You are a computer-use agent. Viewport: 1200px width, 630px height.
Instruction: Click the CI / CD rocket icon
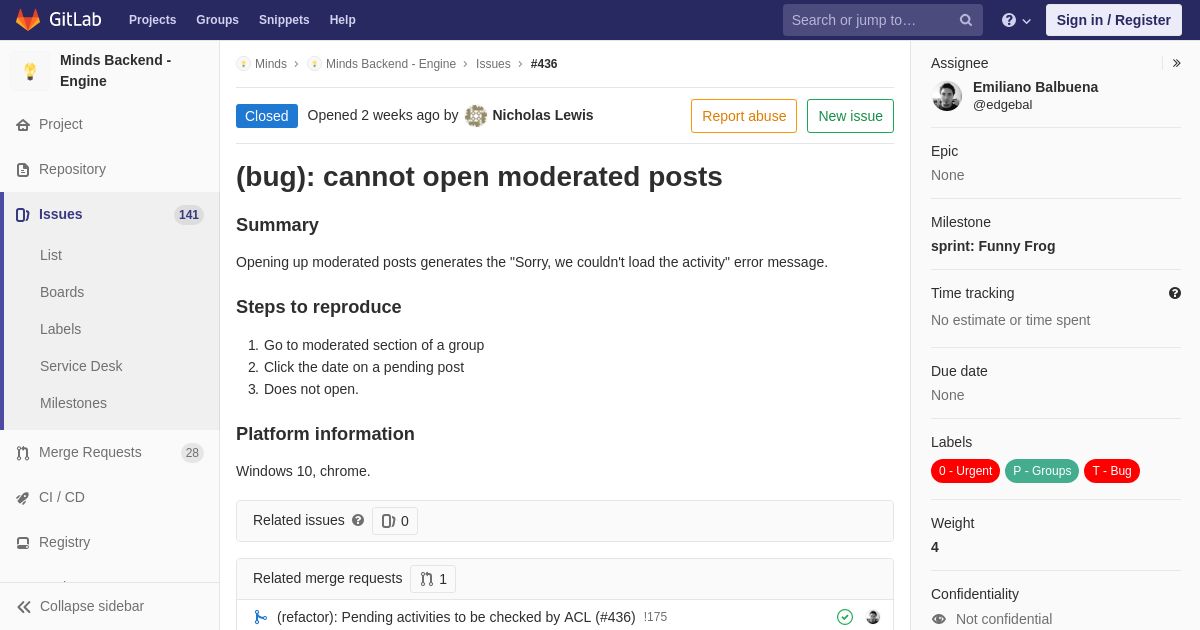click(23, 498)
